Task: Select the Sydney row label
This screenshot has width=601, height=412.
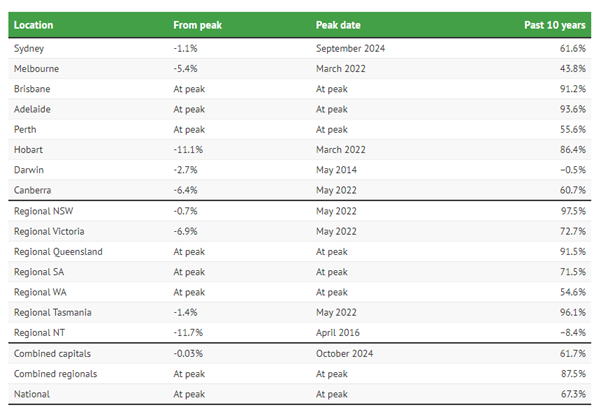Action: [x=29, y=49]
